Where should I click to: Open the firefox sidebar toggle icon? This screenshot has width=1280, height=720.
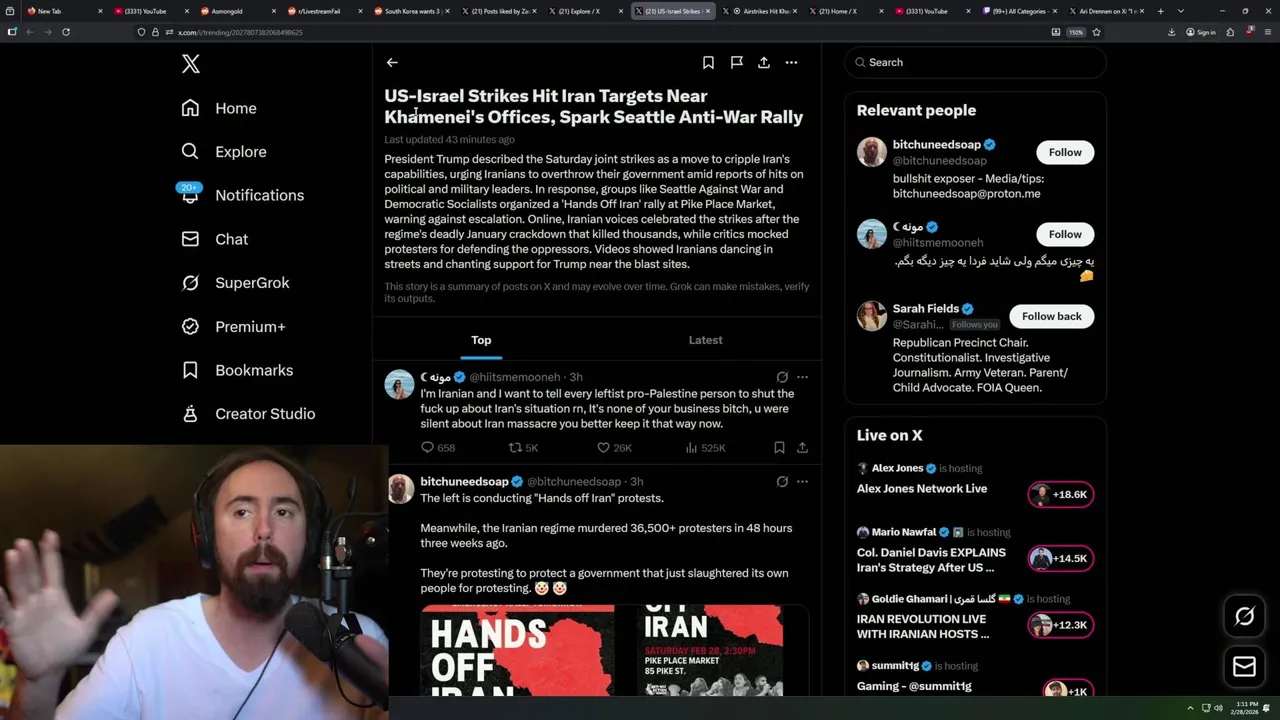point(12,32)
